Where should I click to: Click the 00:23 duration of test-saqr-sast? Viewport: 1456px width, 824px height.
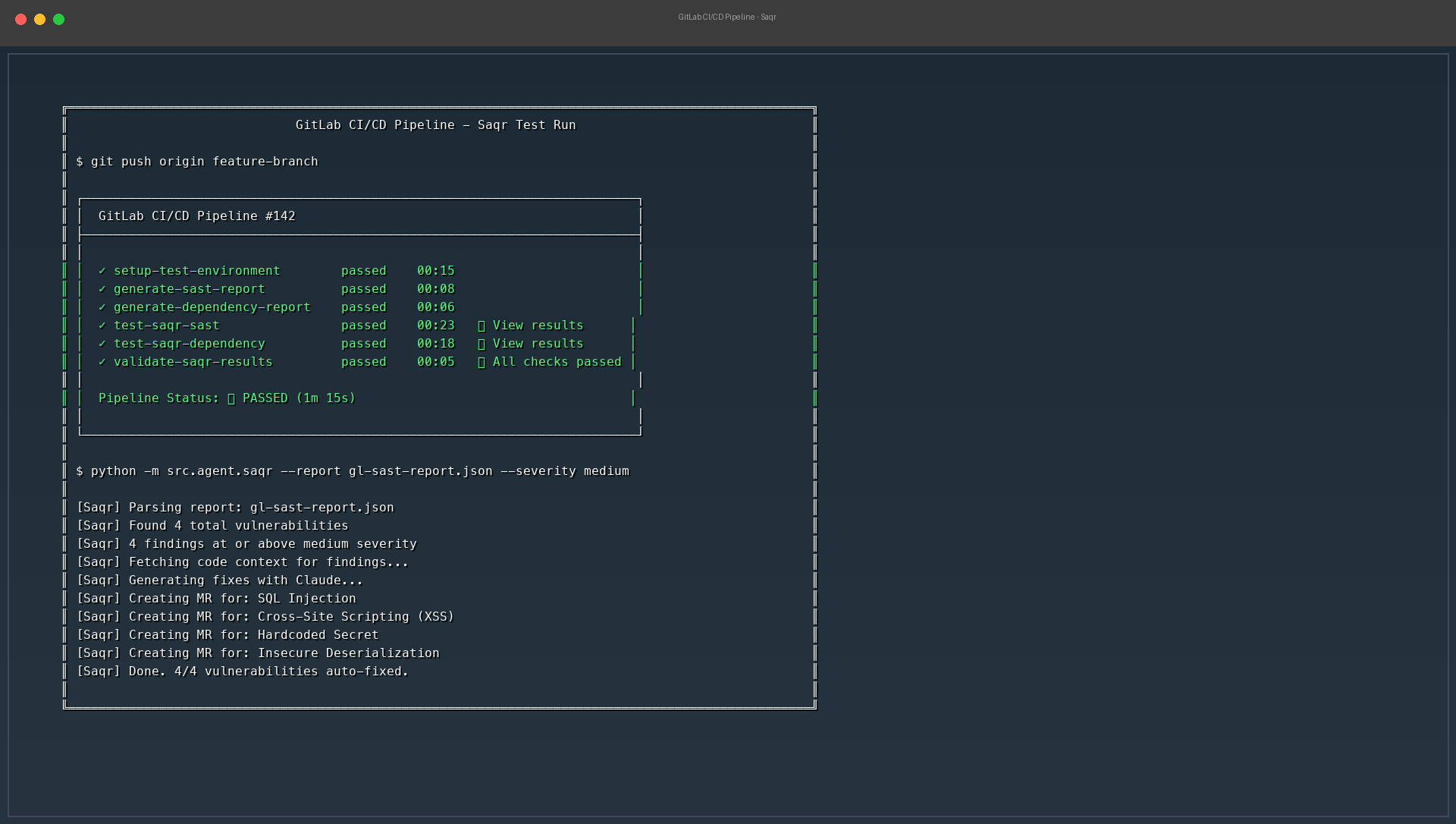435,326
